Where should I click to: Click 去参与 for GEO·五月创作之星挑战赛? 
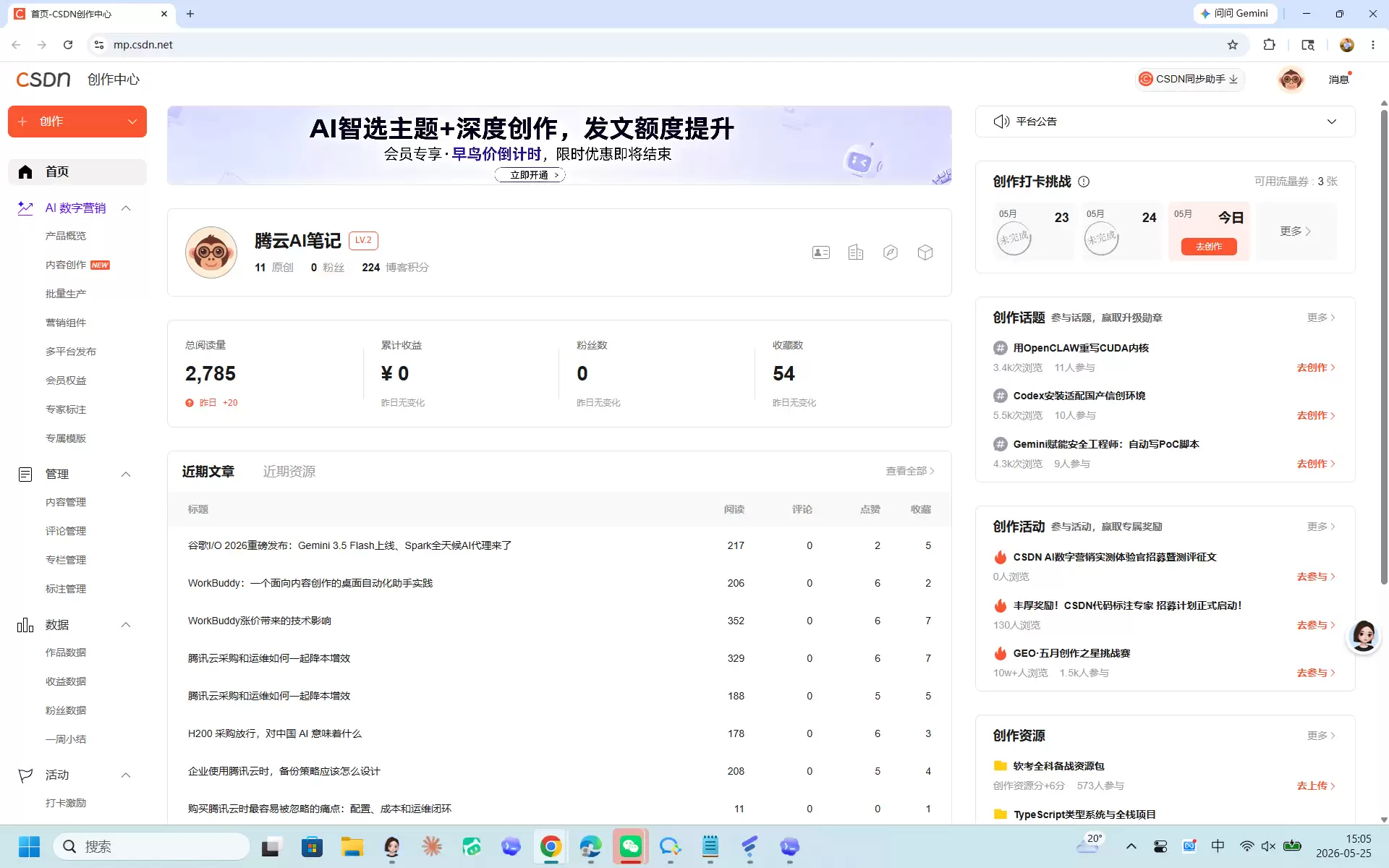1316,673
